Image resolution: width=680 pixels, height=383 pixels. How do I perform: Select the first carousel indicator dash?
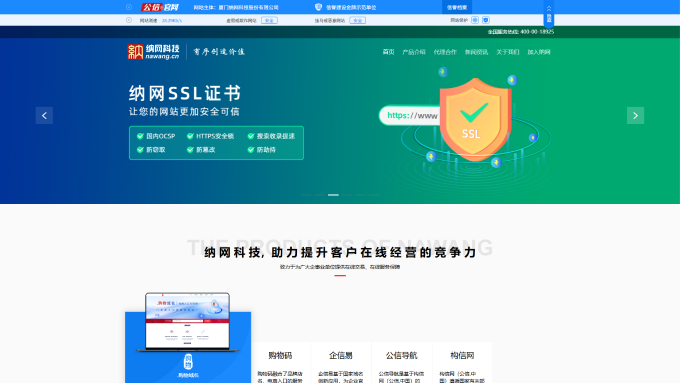click(306, 195)
